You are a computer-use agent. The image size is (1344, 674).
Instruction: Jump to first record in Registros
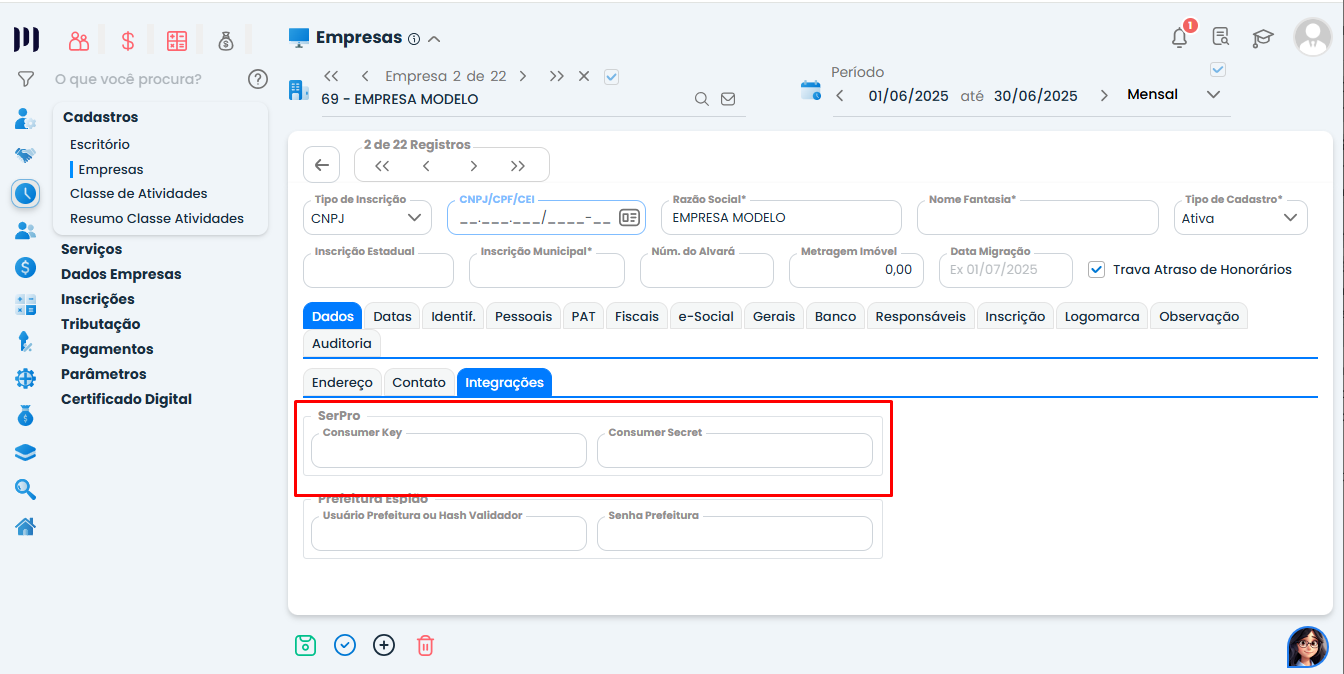(382, 166)
